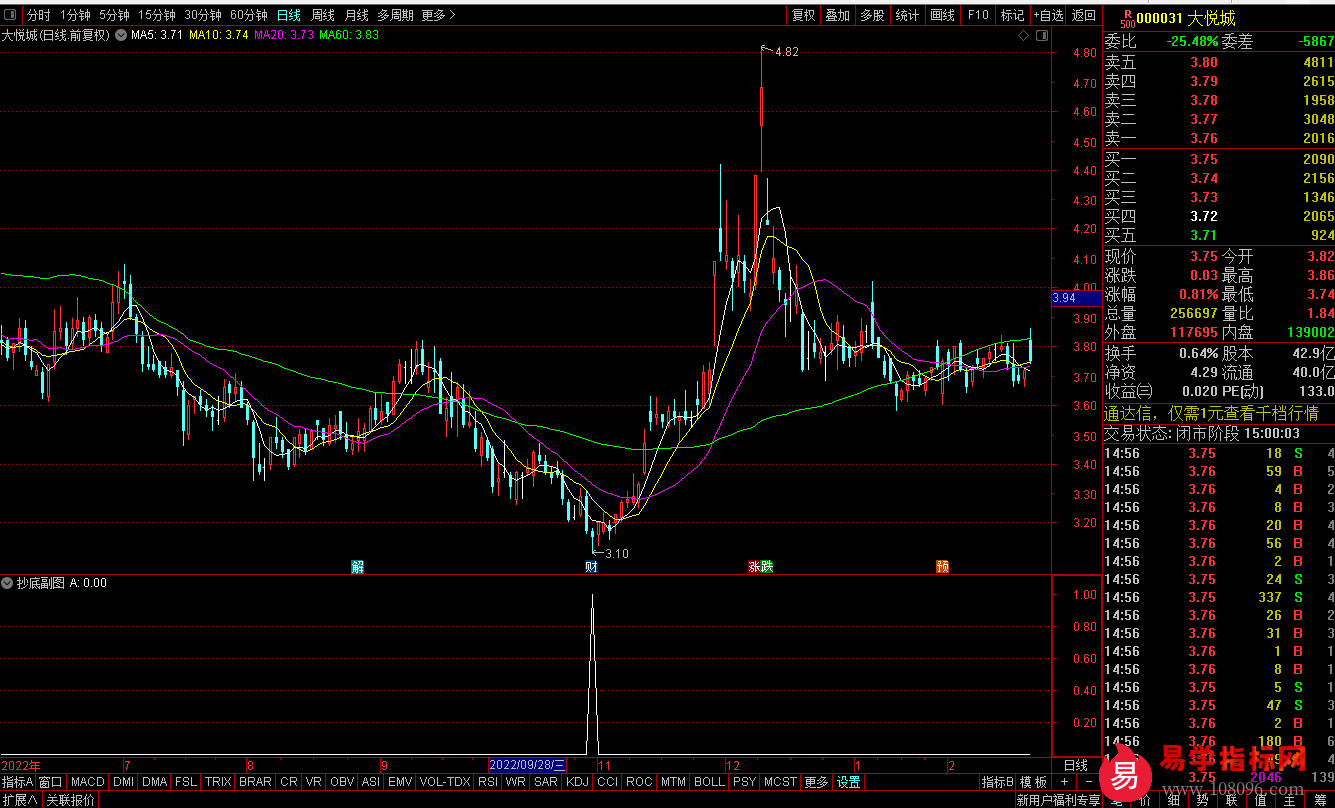Open the 指标B indicator group
This screenshot has width=1335, height=808.
[997, 782]
